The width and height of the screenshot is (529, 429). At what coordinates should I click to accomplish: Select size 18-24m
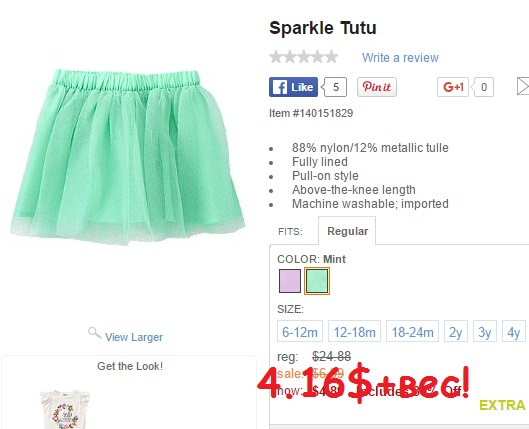(x=412, y=331)
